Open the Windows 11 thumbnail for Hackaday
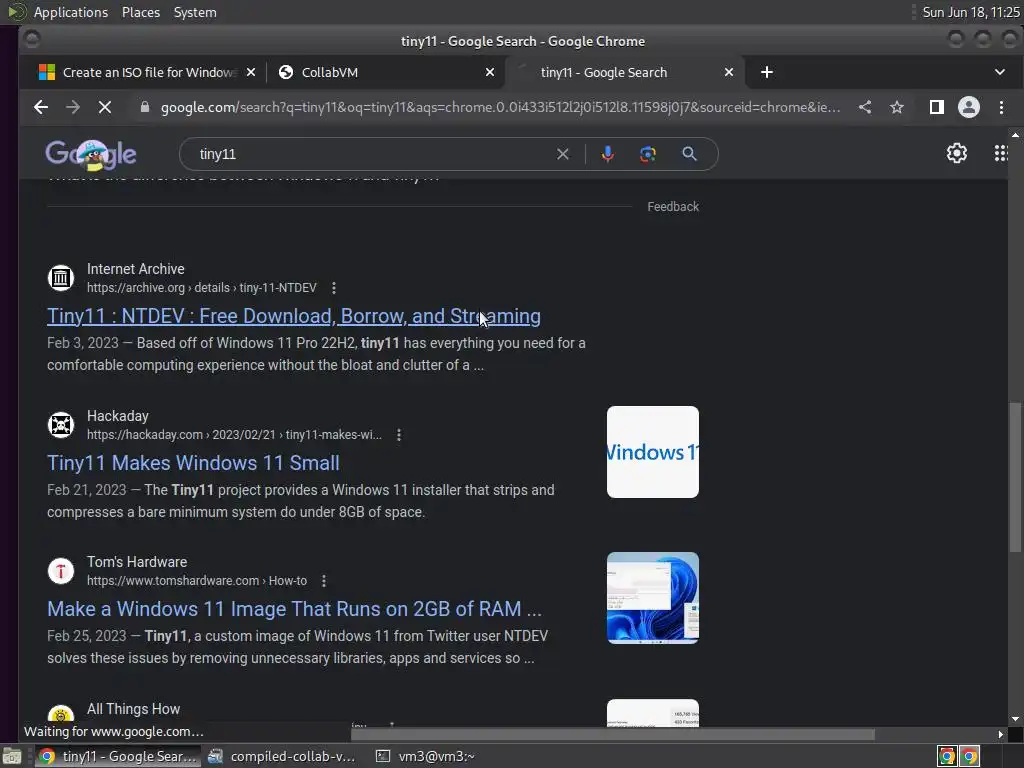Viewport: 1024px width, 768px height. coord(652,452)
